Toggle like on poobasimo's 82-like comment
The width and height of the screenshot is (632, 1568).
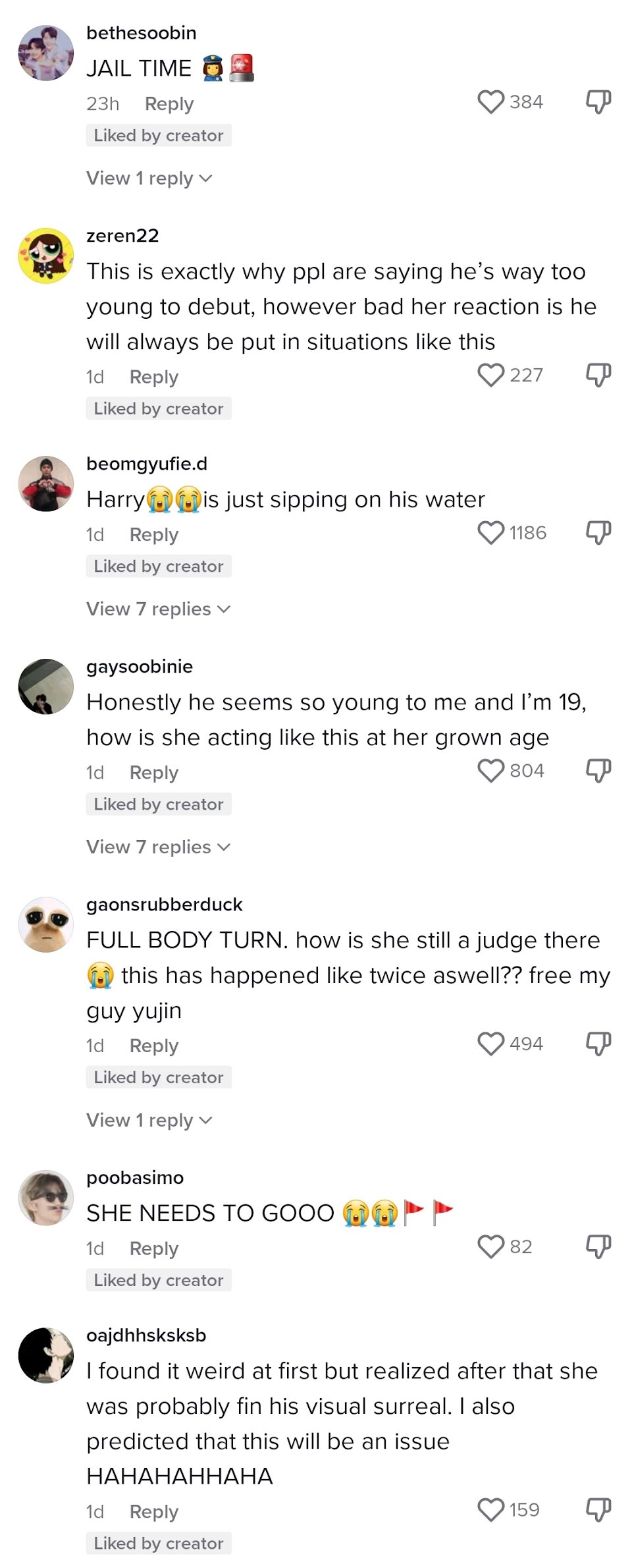tap(490, 1247)
